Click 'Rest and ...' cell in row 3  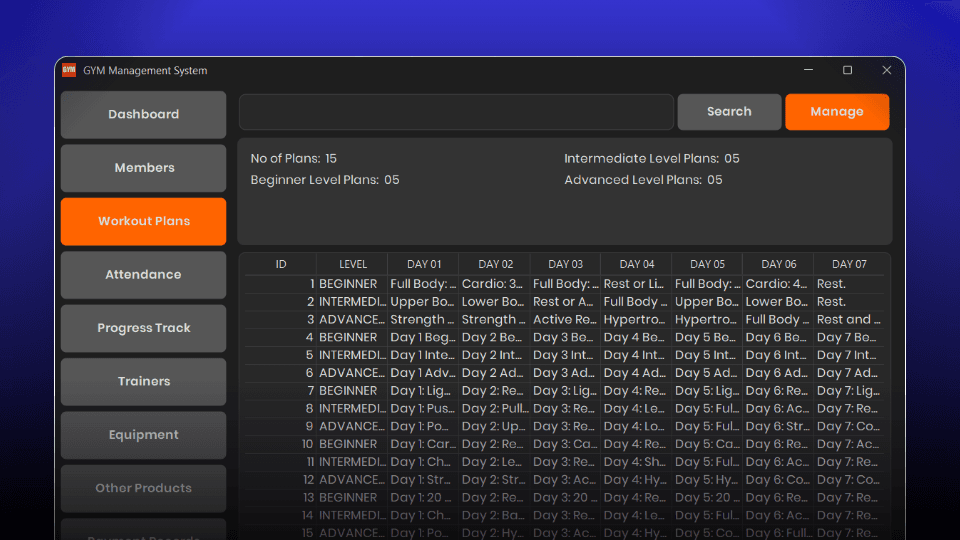coord(849,320)
